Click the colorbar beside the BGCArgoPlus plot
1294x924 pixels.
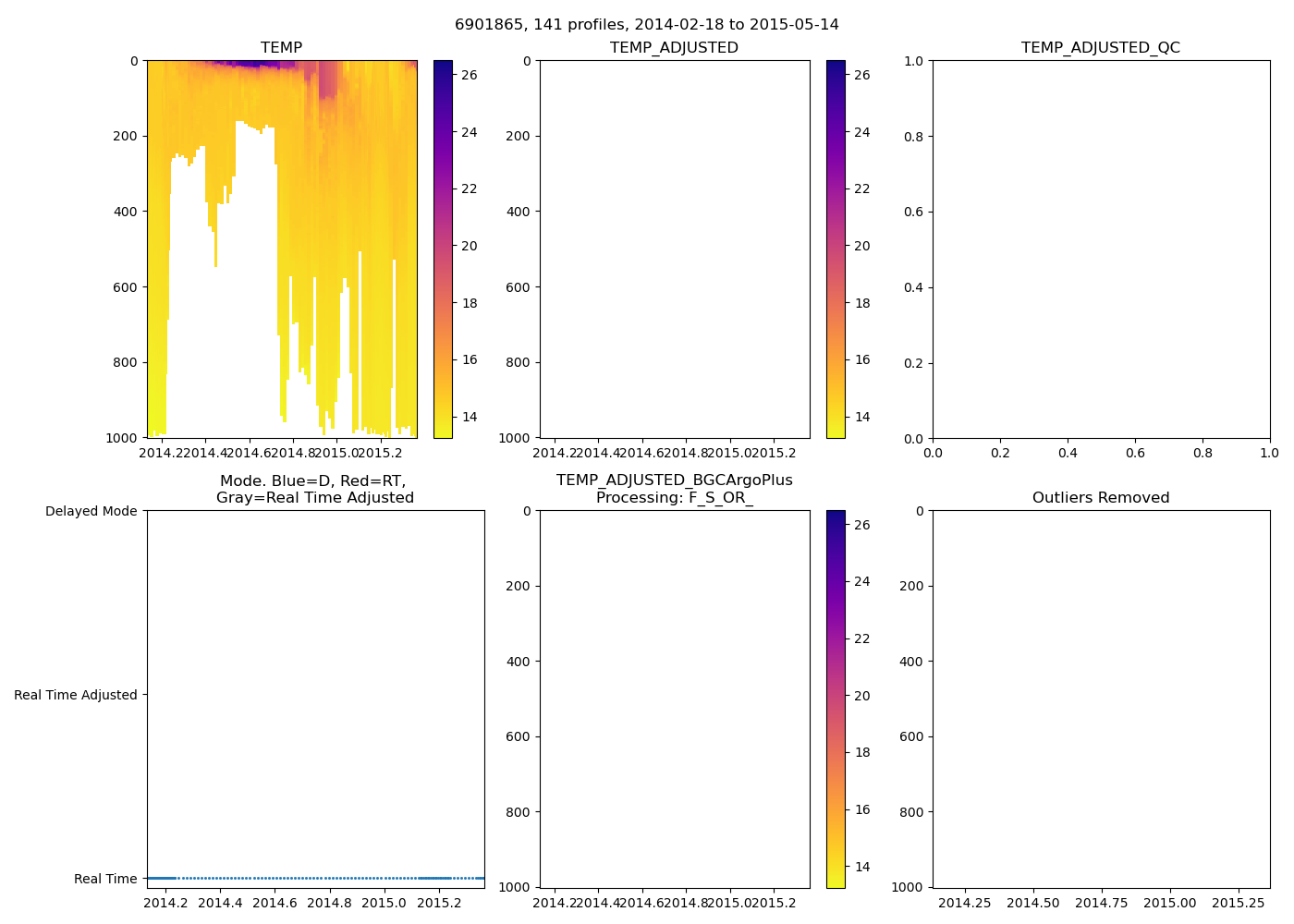836,699
